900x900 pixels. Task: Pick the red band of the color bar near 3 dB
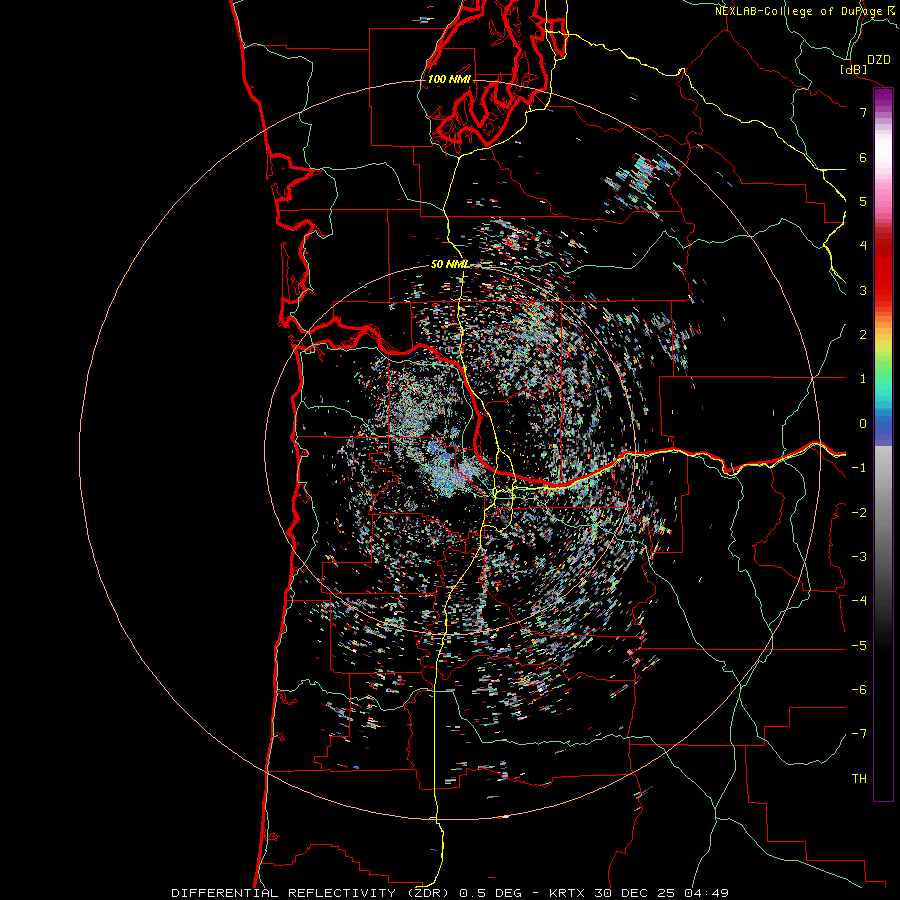point(883,281)
